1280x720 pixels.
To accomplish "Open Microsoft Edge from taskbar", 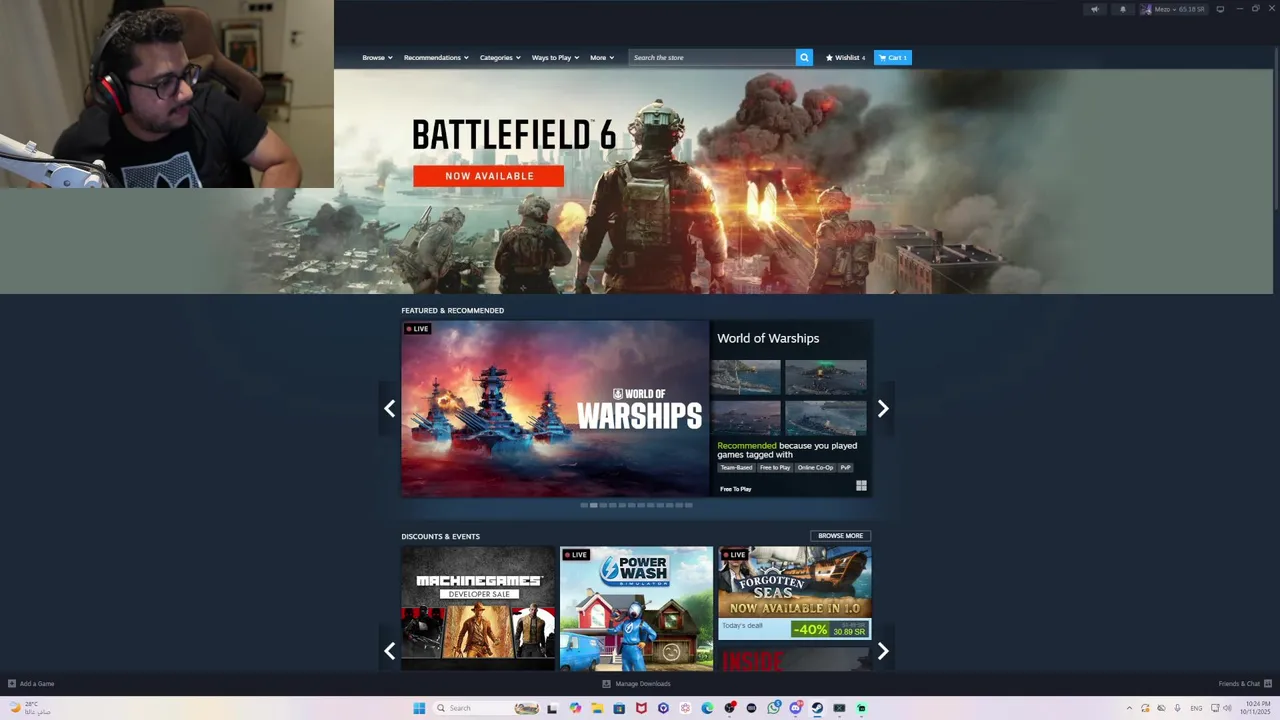I will 708,708.
